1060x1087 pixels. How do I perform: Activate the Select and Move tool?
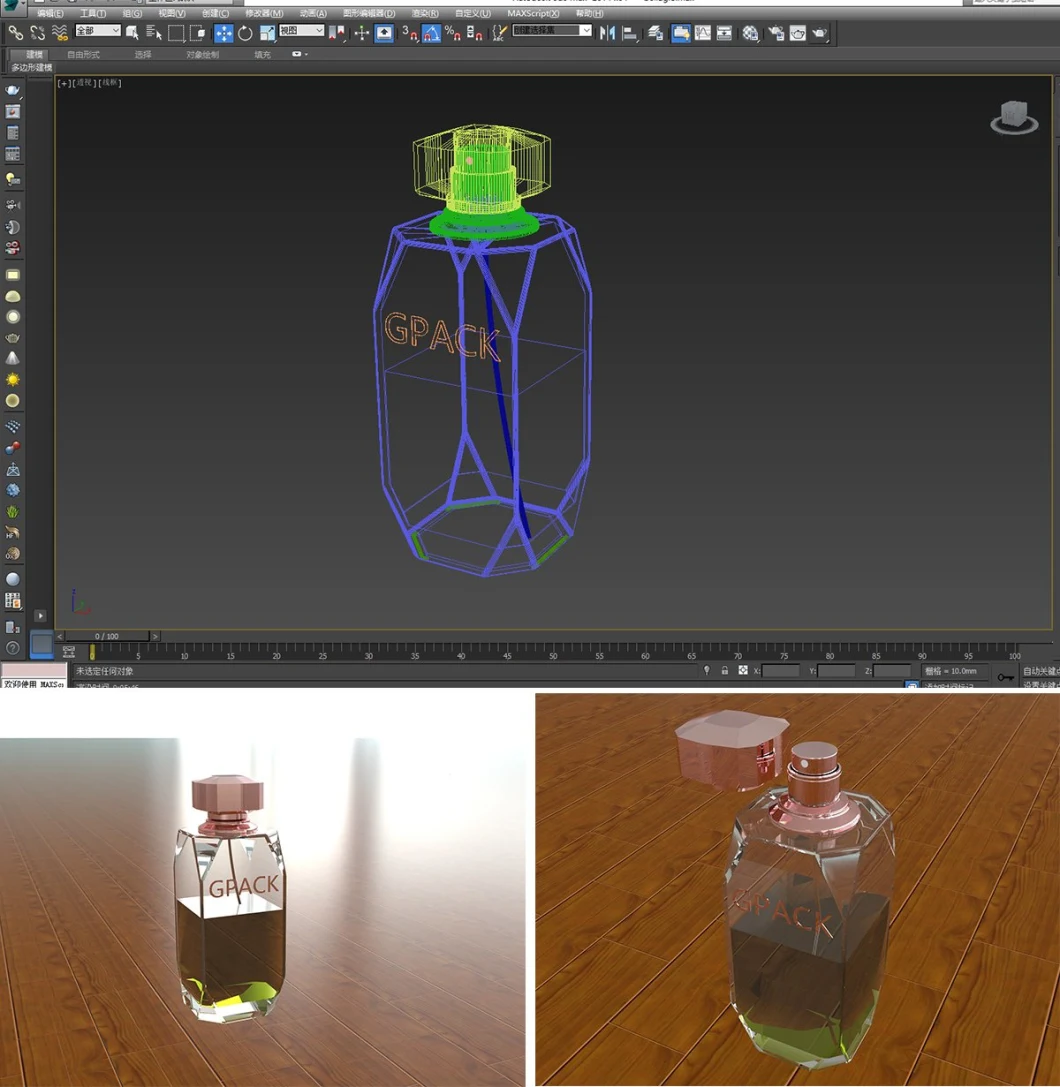[x=223, y=33]
